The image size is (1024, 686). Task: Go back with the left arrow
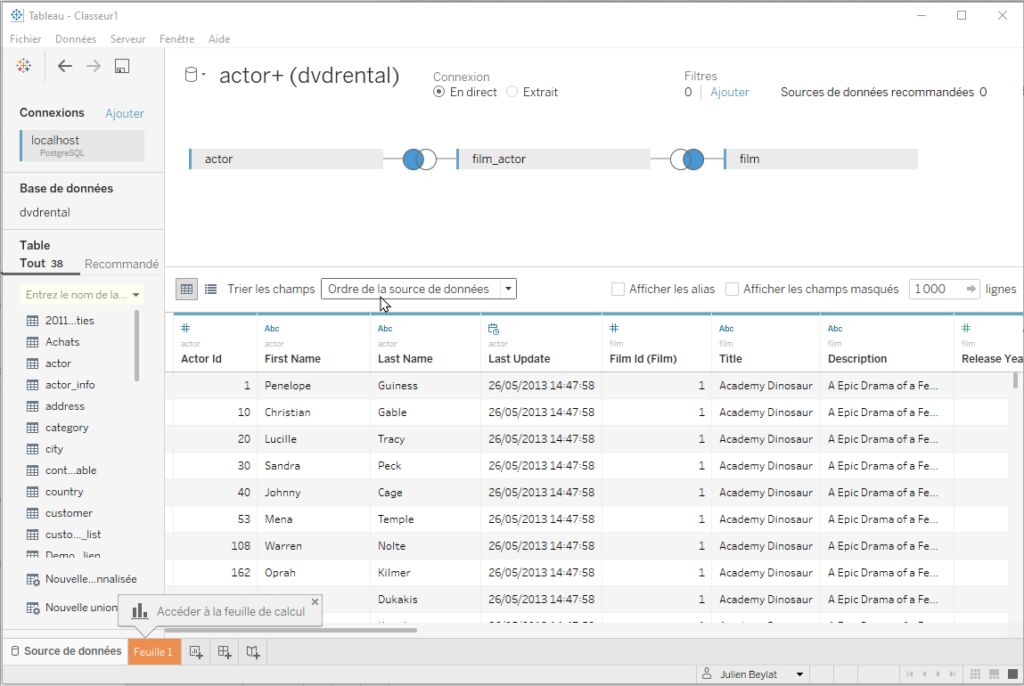(x=65, y=65)
